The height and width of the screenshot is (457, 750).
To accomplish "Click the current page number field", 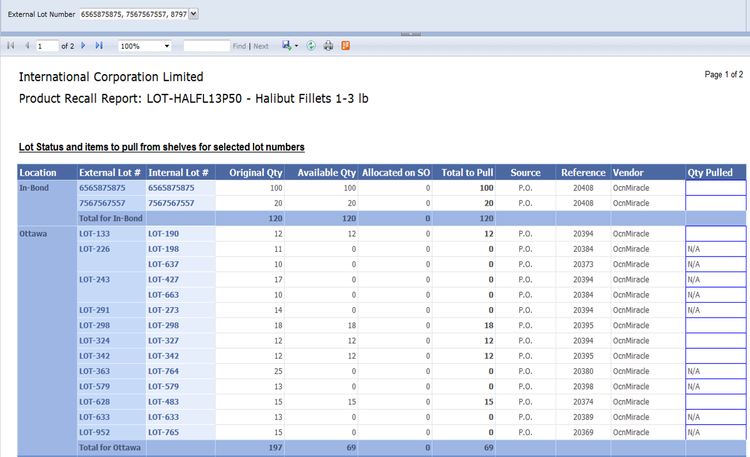I will [47, 46].
